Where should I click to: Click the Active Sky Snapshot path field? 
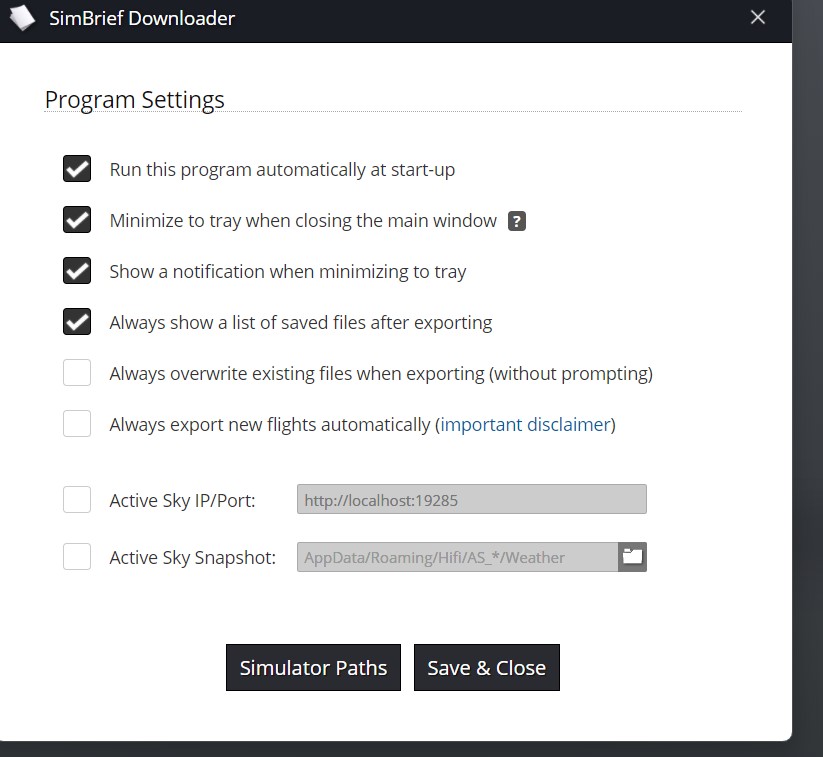[x=456, y=557]
